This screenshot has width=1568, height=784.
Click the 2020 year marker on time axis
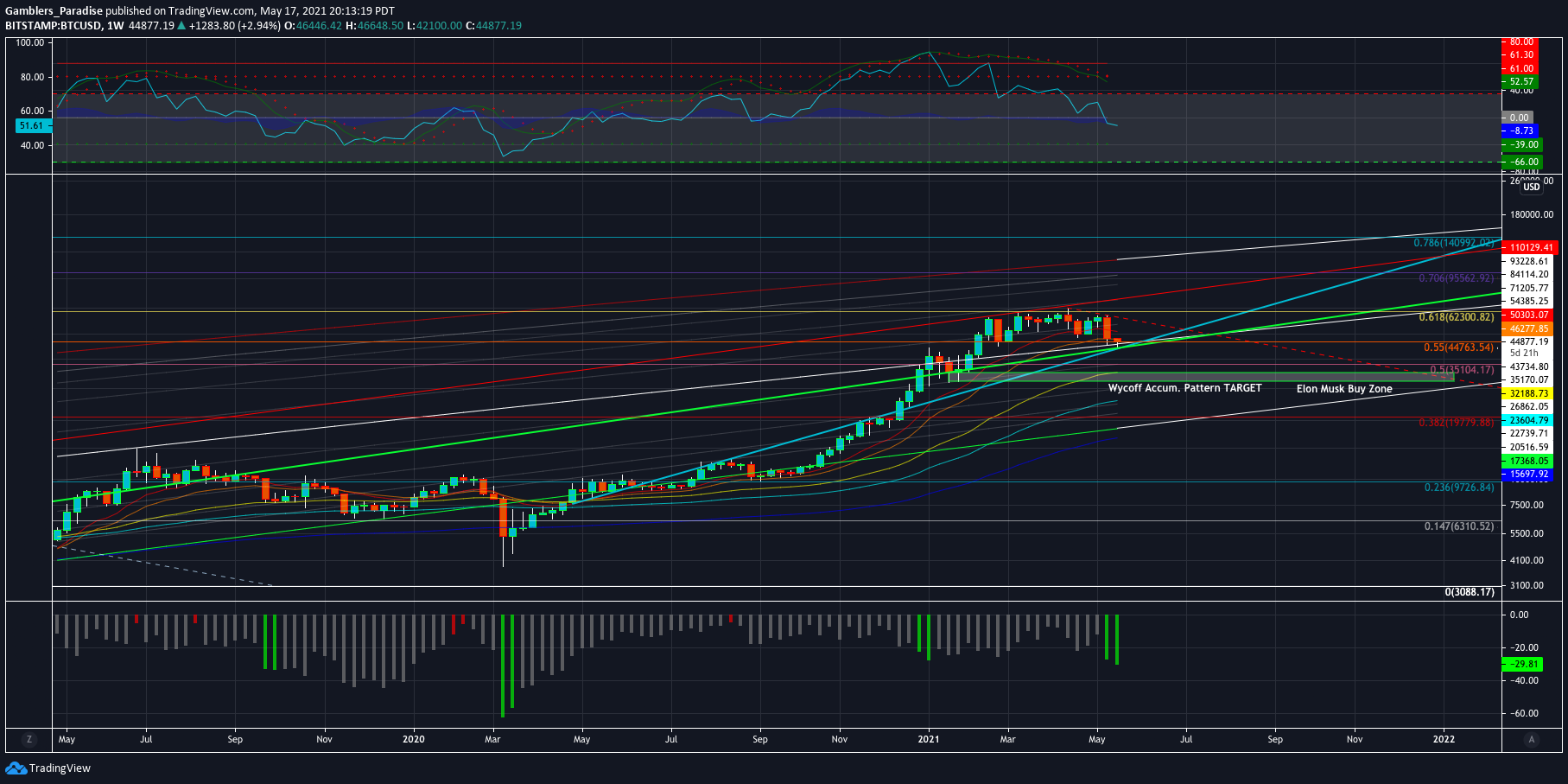click(x=414, y=739)
